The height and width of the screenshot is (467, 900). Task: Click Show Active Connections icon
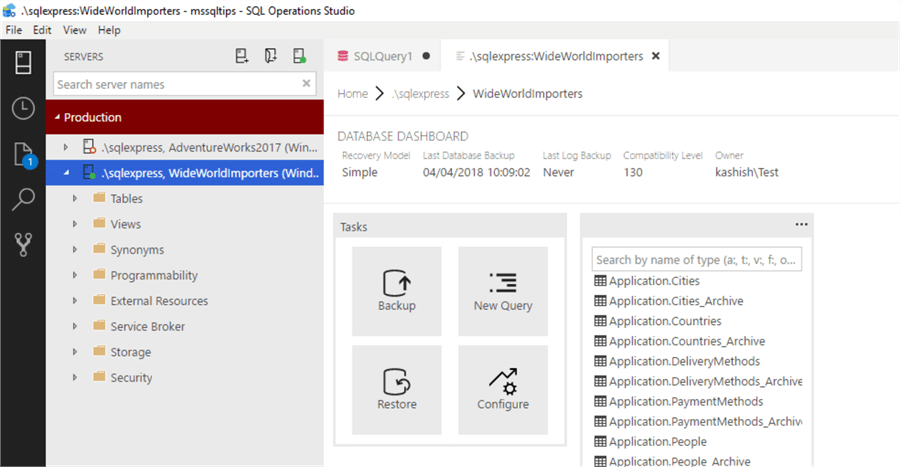click(299, 57)
